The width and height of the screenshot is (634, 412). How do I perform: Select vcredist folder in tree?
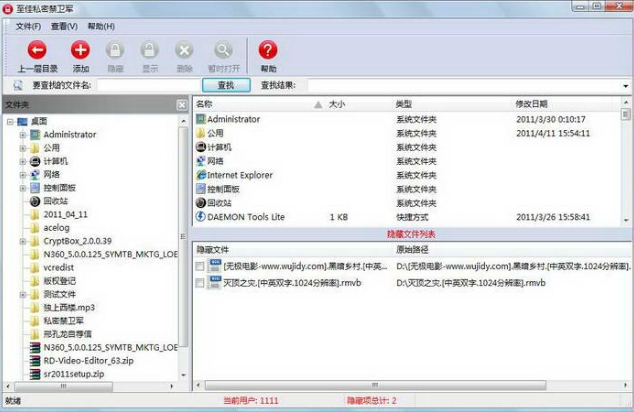coord(59,268)
